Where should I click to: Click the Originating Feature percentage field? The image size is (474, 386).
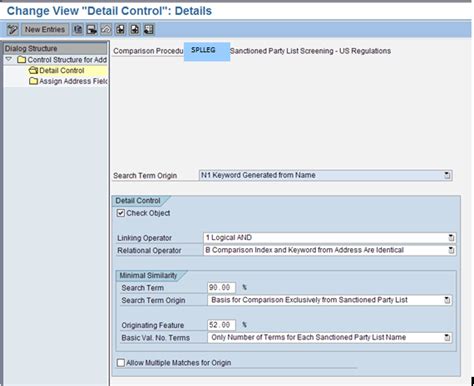click(x=221, y=325)
